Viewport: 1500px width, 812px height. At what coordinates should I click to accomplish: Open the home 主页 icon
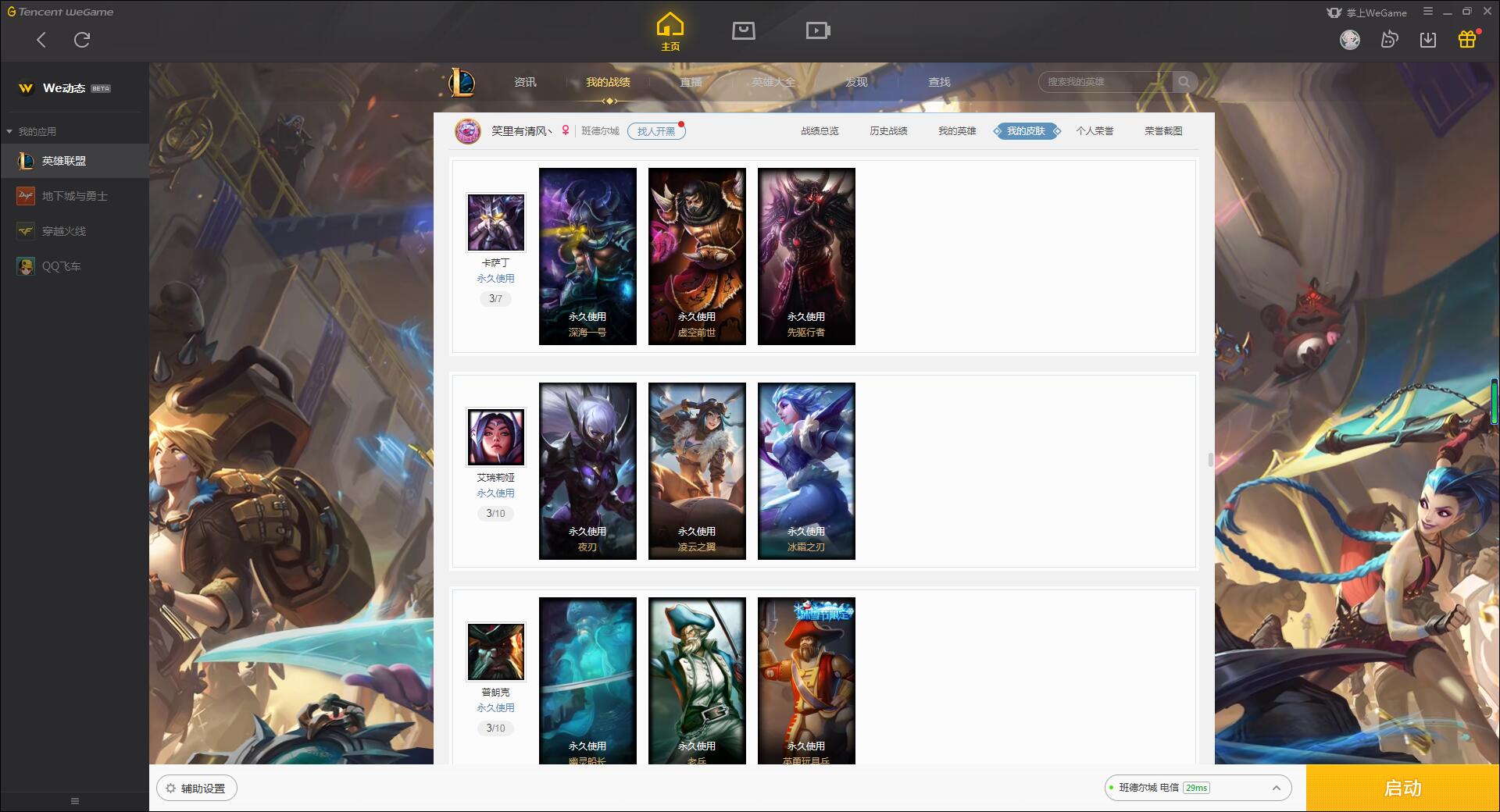670,32
